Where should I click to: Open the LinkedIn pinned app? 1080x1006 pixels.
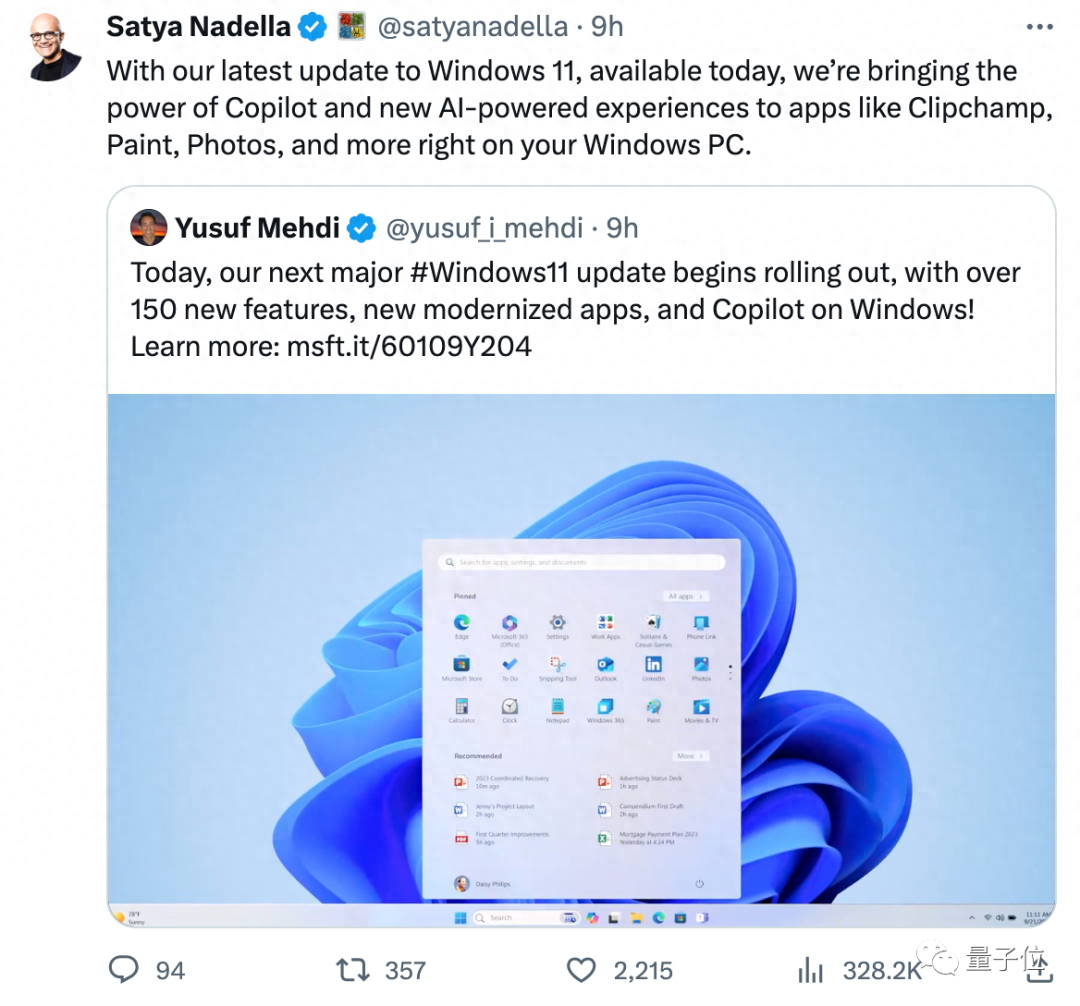(653, 665)
